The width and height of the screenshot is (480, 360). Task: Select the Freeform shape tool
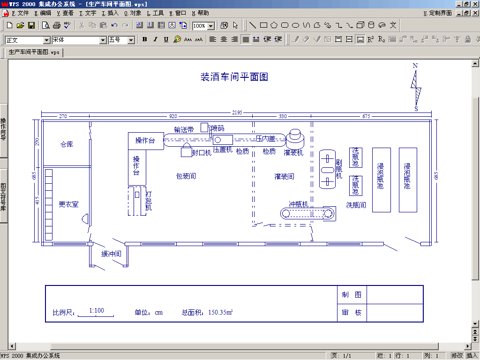click(x=317, y=25)
